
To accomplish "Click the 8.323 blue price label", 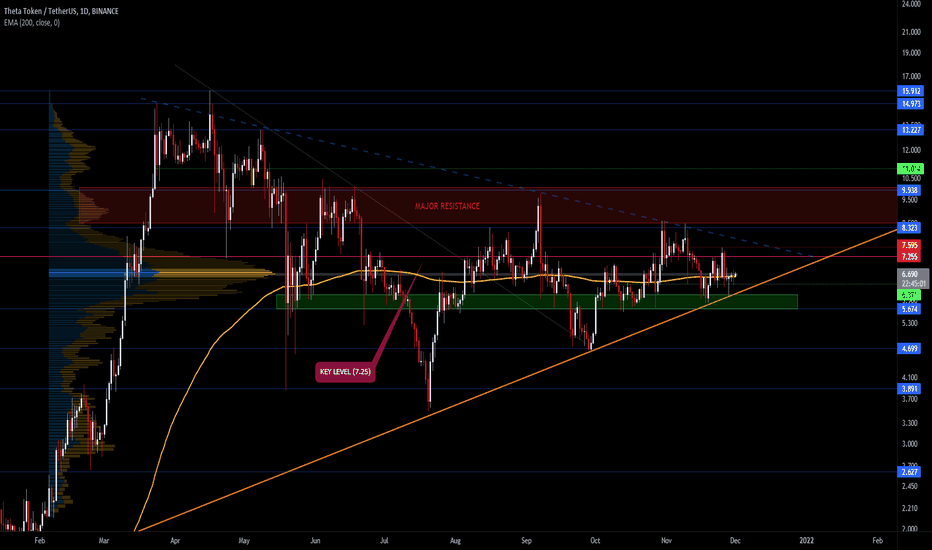I will coord(909,228).
